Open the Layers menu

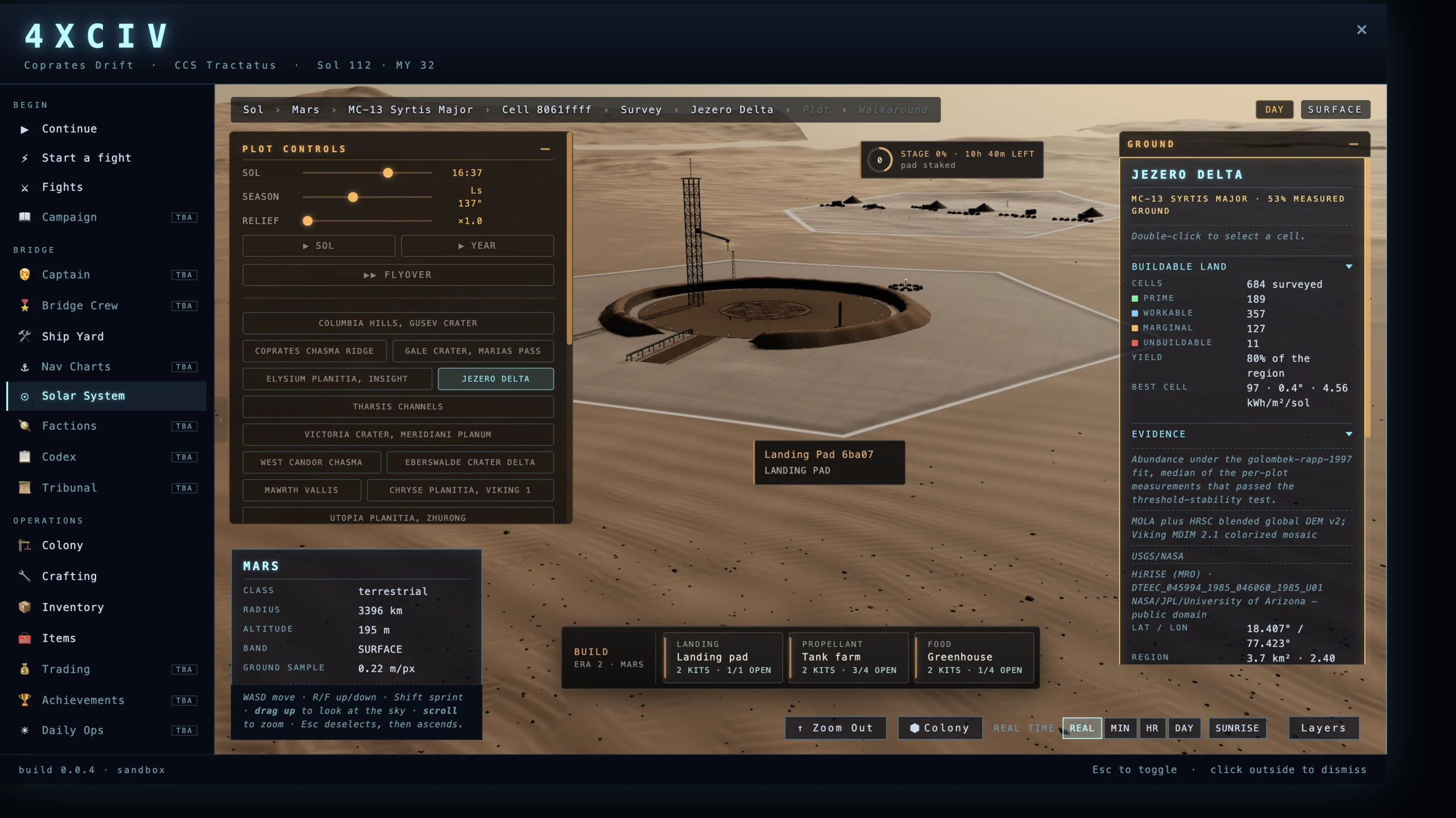pyautogui.click(x=1323, y=728)
